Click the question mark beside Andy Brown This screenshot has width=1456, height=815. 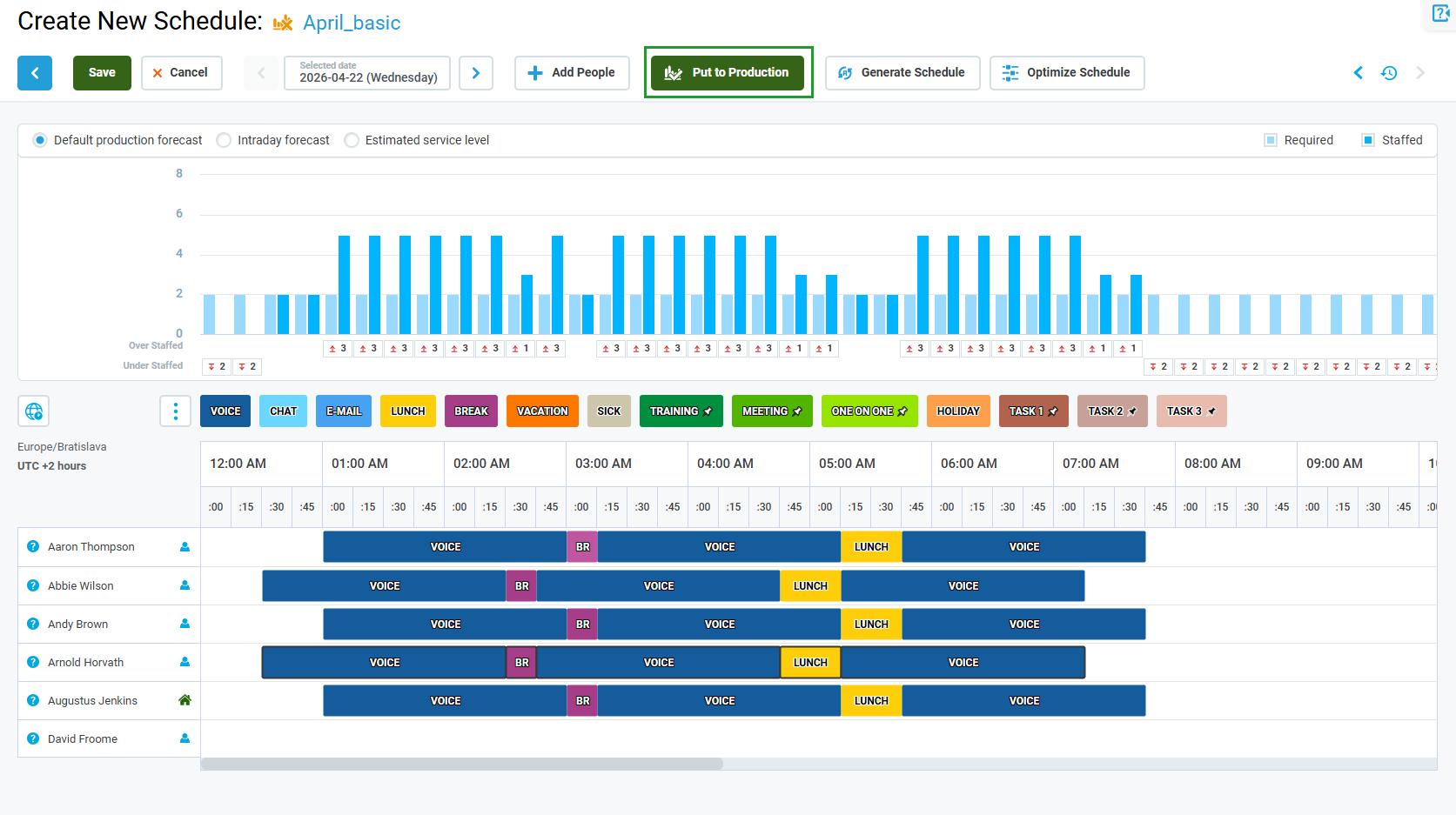pyautogui.click(x=33, y=624)
